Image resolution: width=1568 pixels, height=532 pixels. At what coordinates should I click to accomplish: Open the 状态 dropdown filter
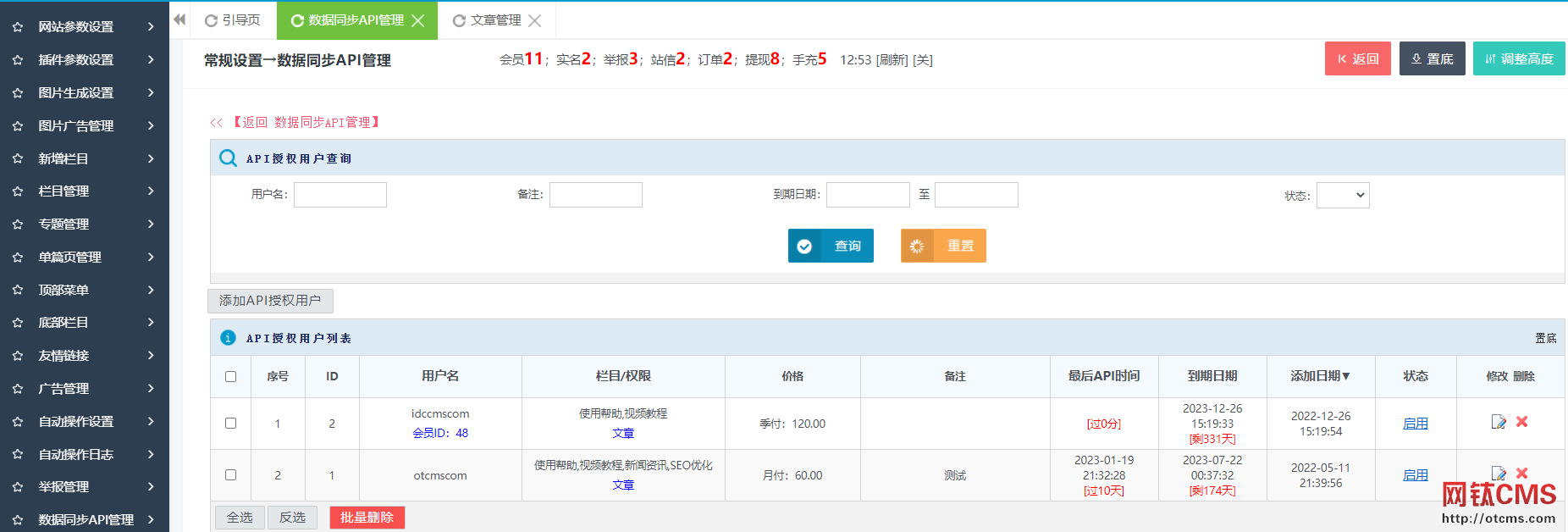(1343, 195)
